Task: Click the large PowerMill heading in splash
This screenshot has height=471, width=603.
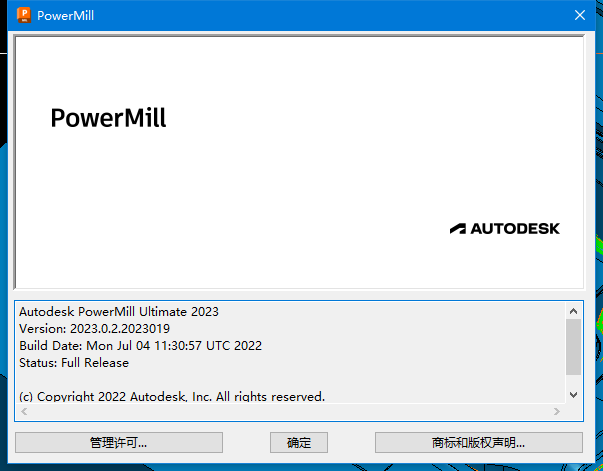Action: tap(108, 118)
